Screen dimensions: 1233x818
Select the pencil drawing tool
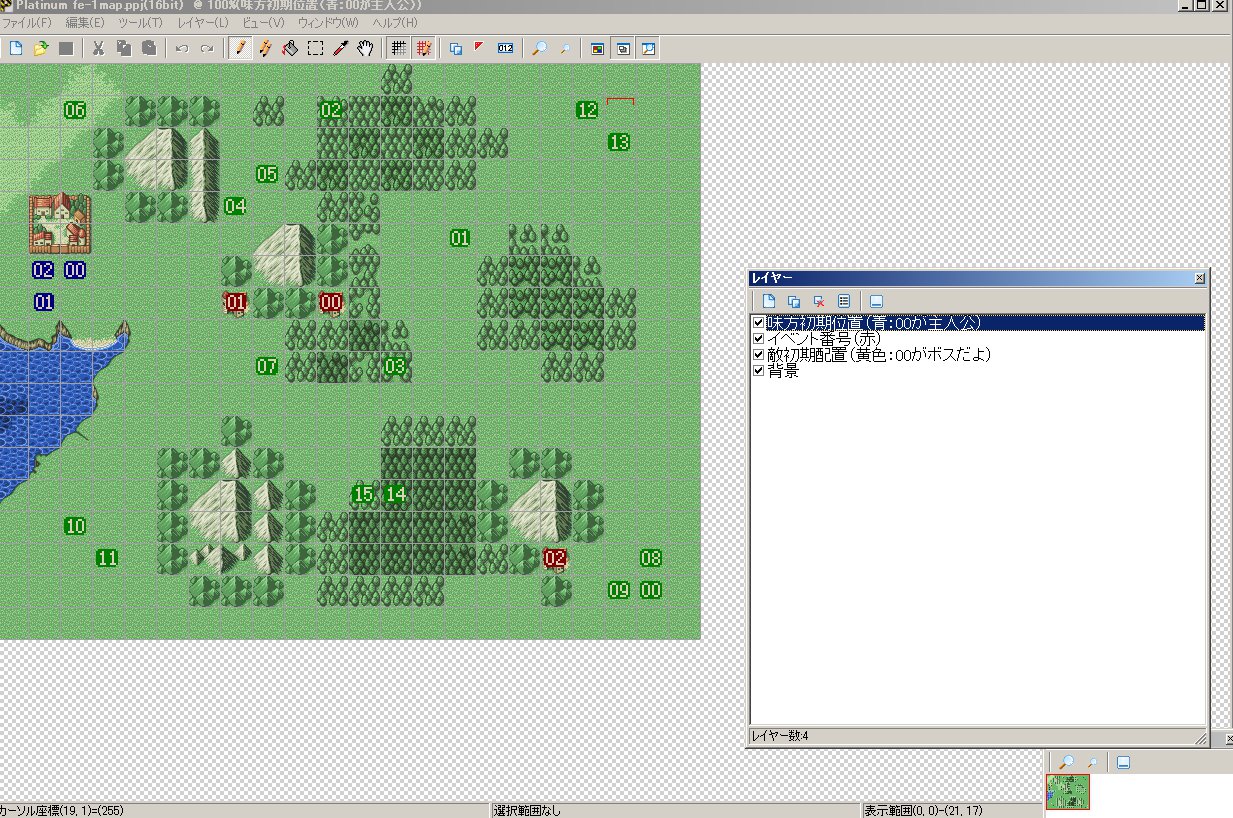point(240,48)
